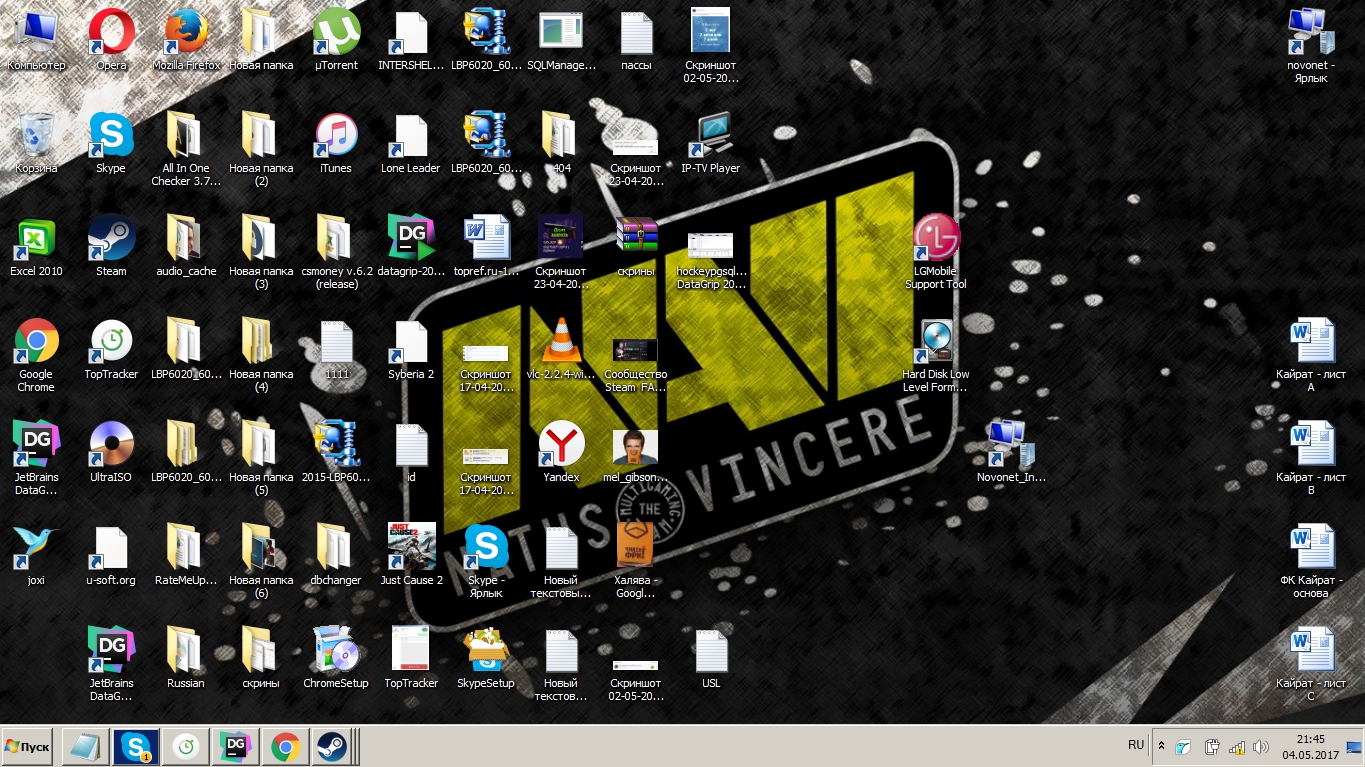
Task: Open the iTunes shortcut
Action: click(336, 136)
